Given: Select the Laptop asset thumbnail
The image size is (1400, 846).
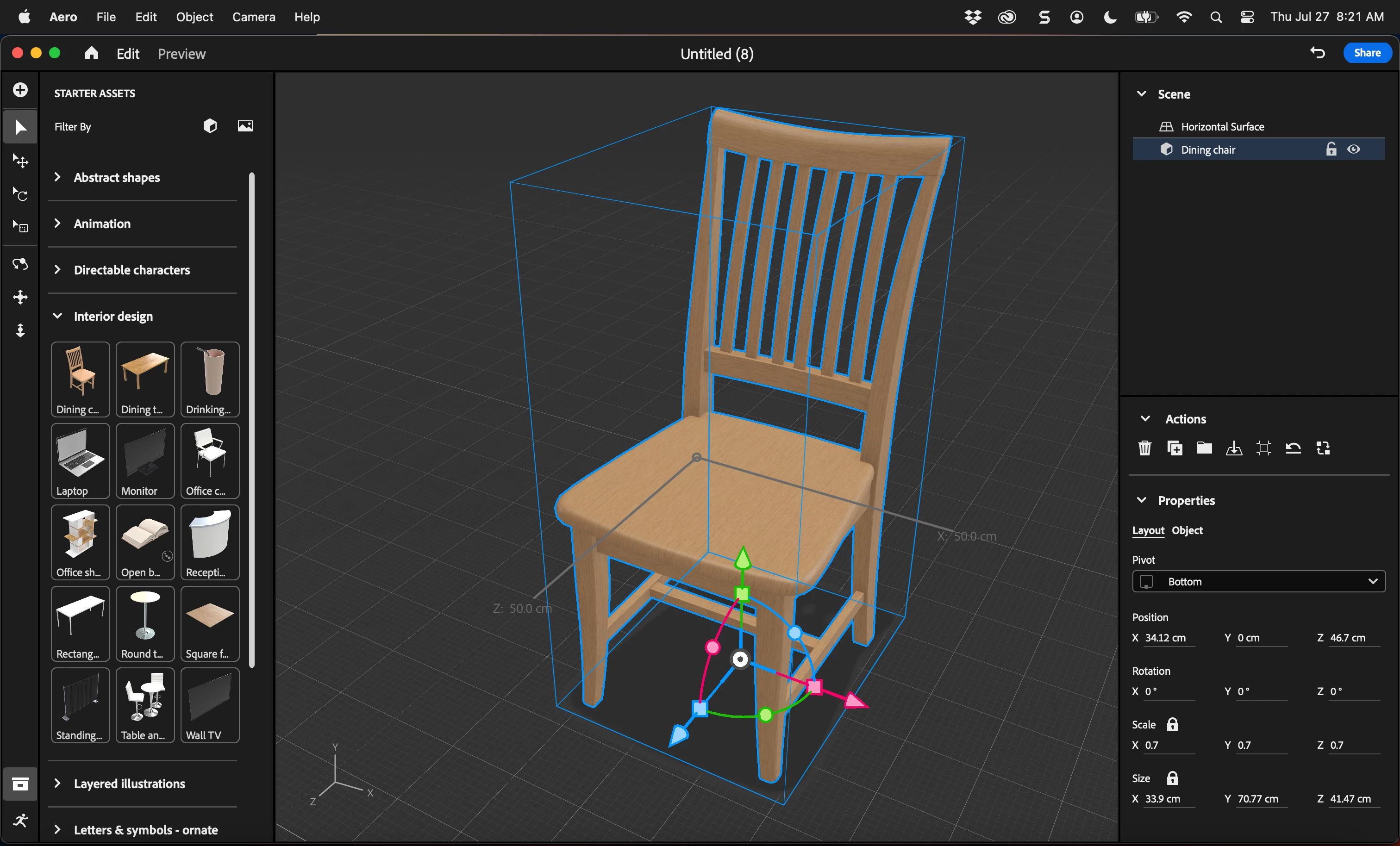Looking at the screenshot, I should (80, 461).
